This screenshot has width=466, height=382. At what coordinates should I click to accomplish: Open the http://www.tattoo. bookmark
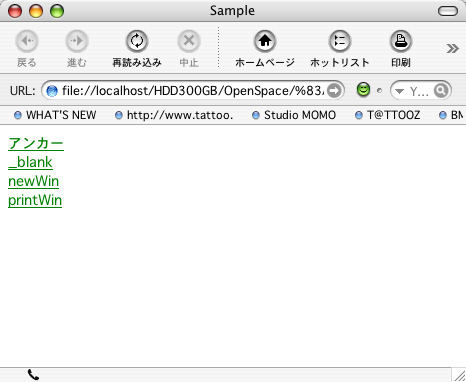[174, 115]
